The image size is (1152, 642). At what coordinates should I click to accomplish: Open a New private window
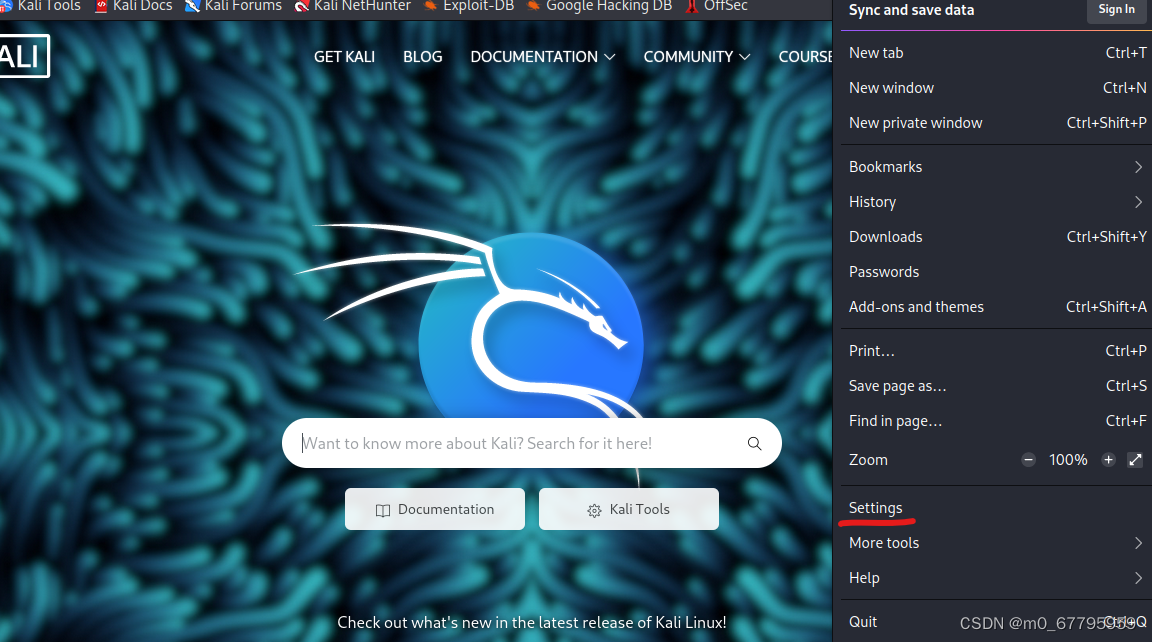point(996,123)
